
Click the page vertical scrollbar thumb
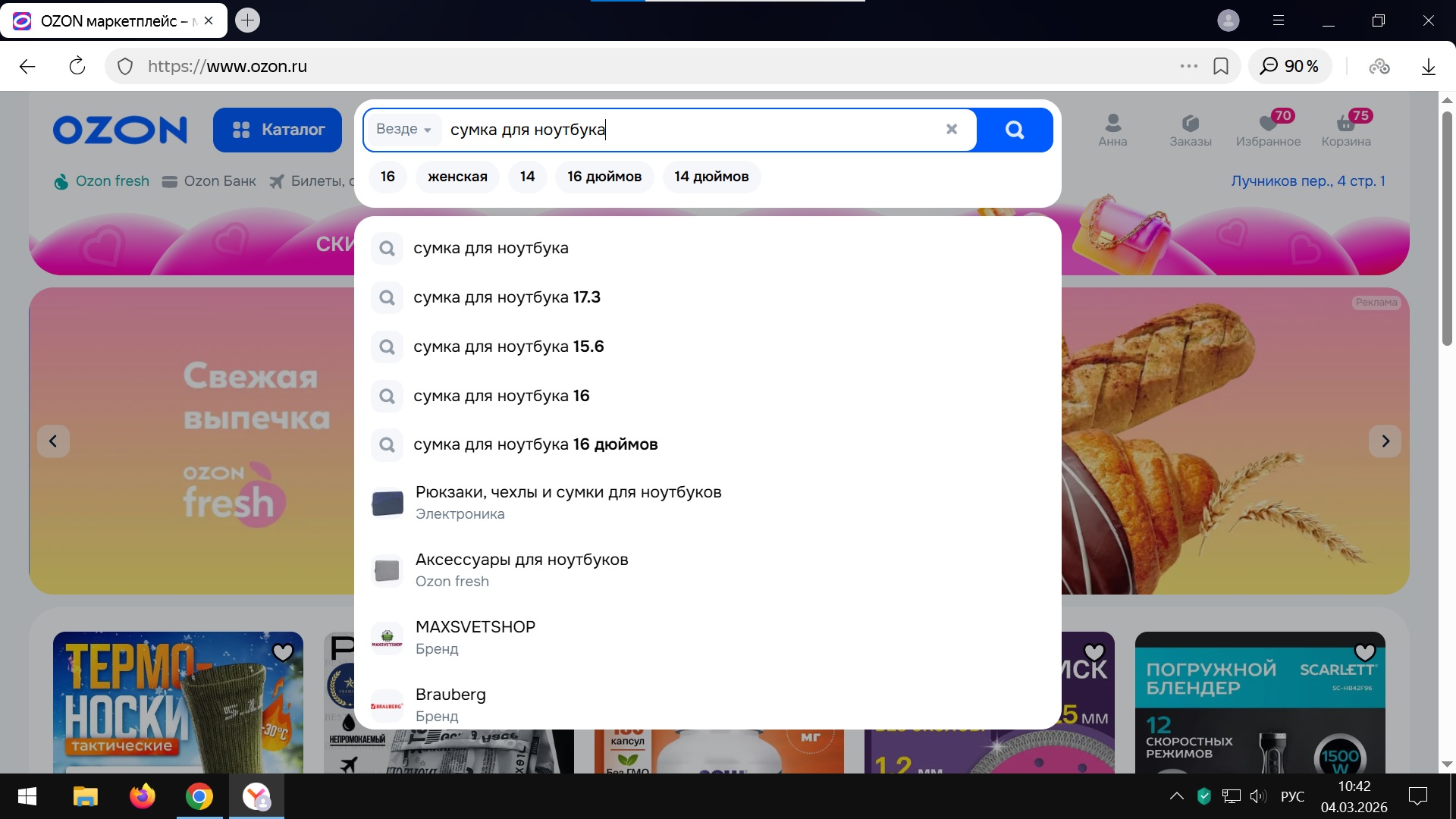(x=1446, y=227)
